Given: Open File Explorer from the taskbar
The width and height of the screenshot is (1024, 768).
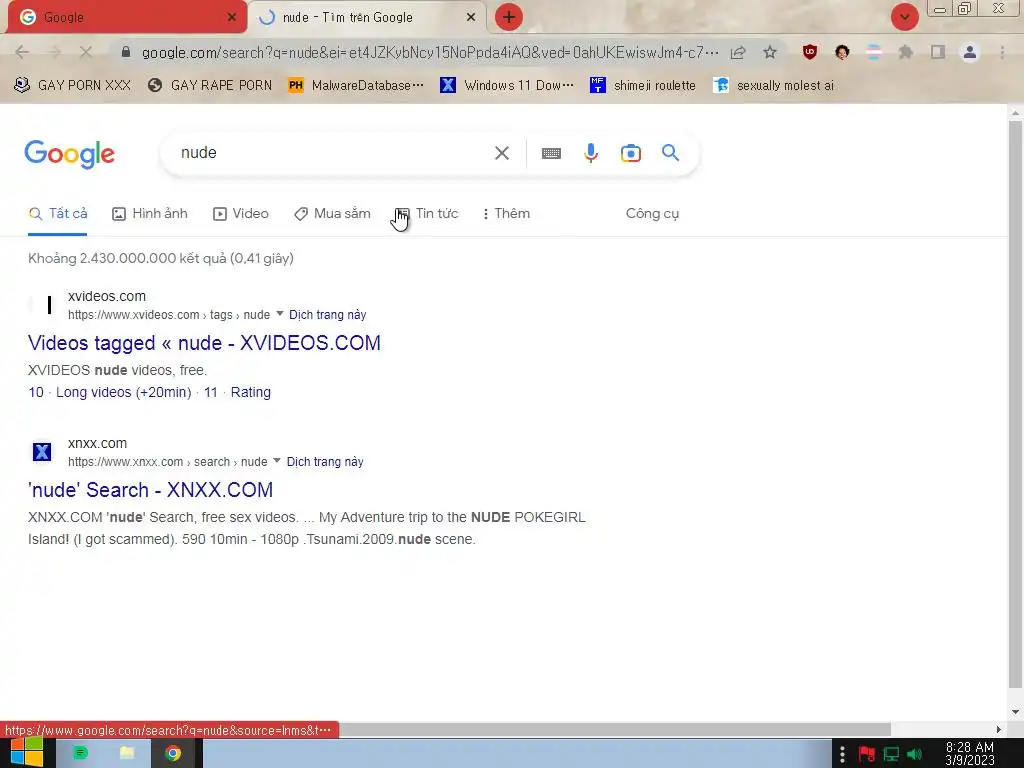Looking at the screenshot, I should (127, 753).
